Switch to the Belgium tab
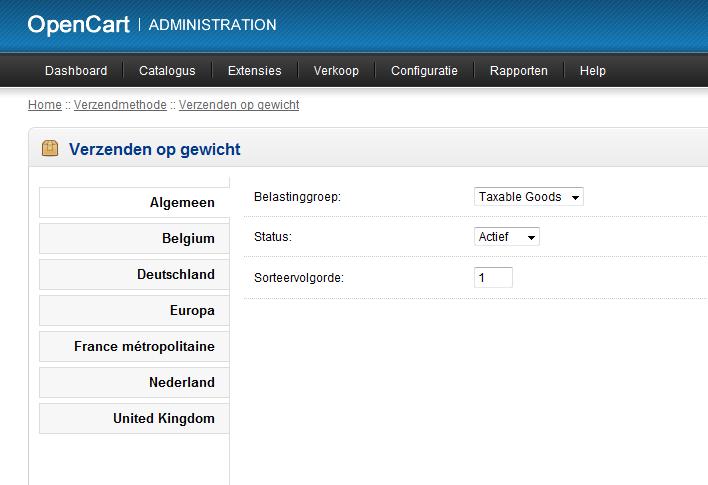 tap(135, 238)
